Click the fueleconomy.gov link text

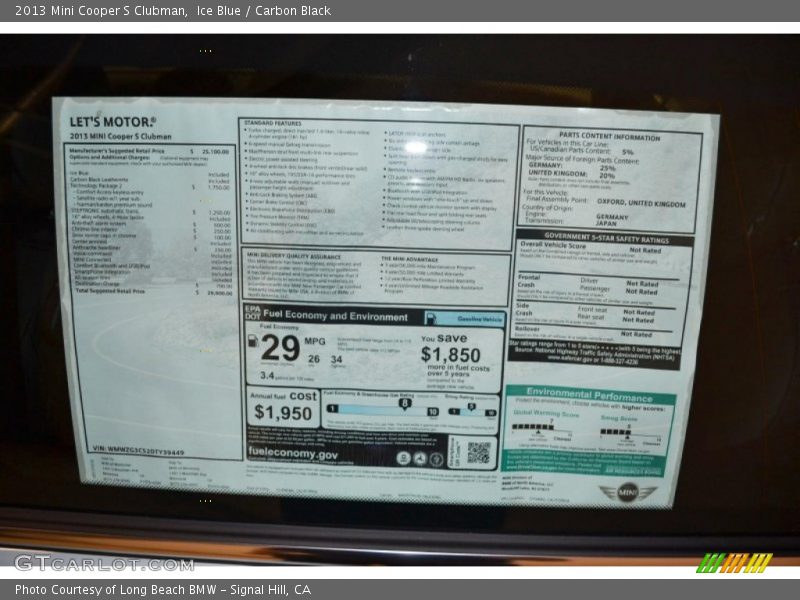pyautogui.click(x=293, y=453)
